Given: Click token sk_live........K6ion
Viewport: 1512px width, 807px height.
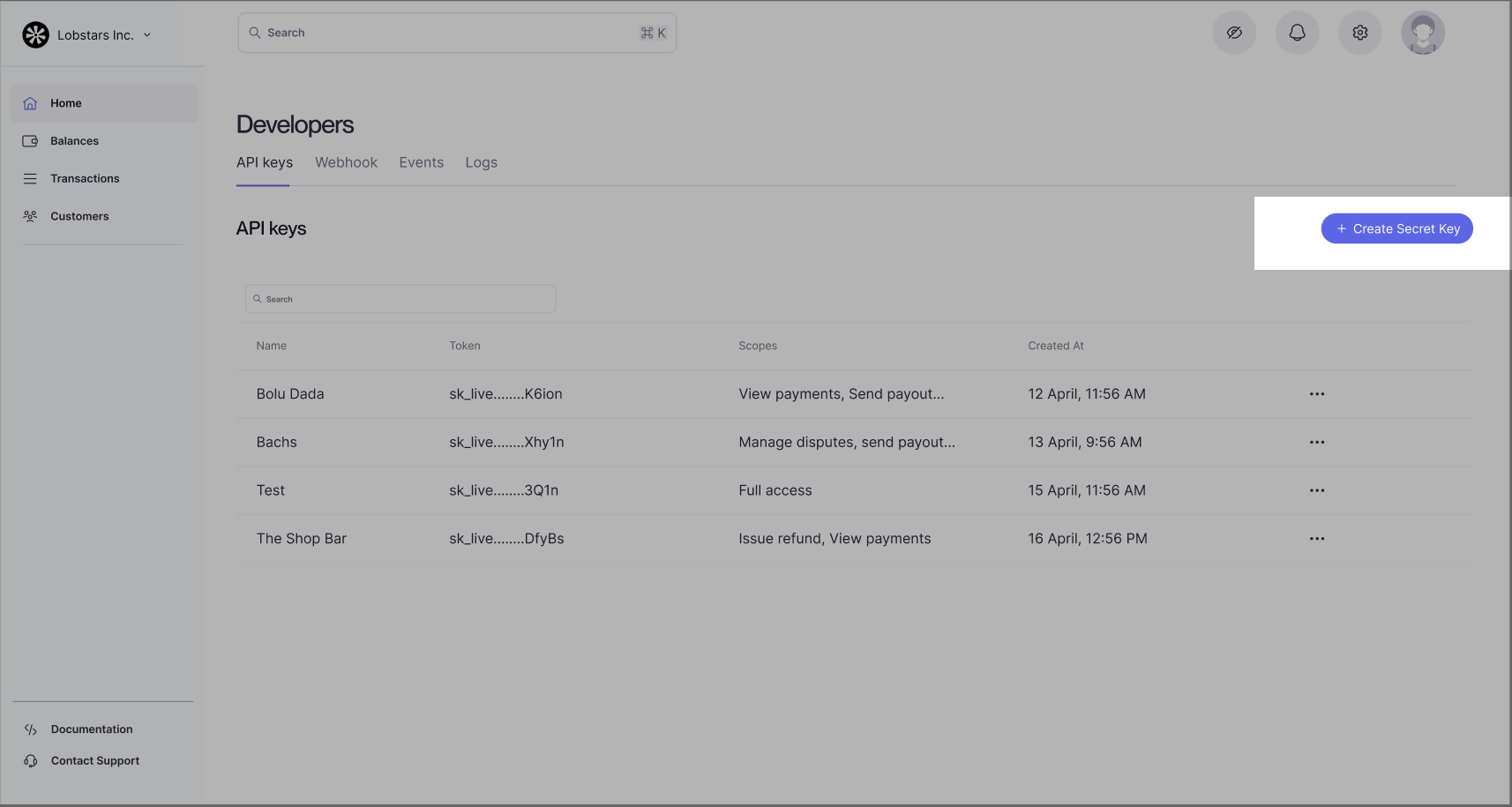Looking at the screenshot, I should click(x=505, y=394).
